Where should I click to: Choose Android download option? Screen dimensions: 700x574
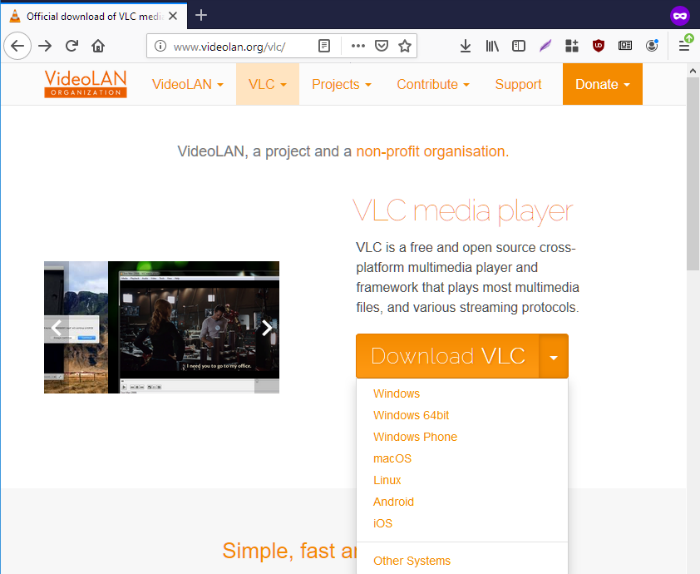393,502
